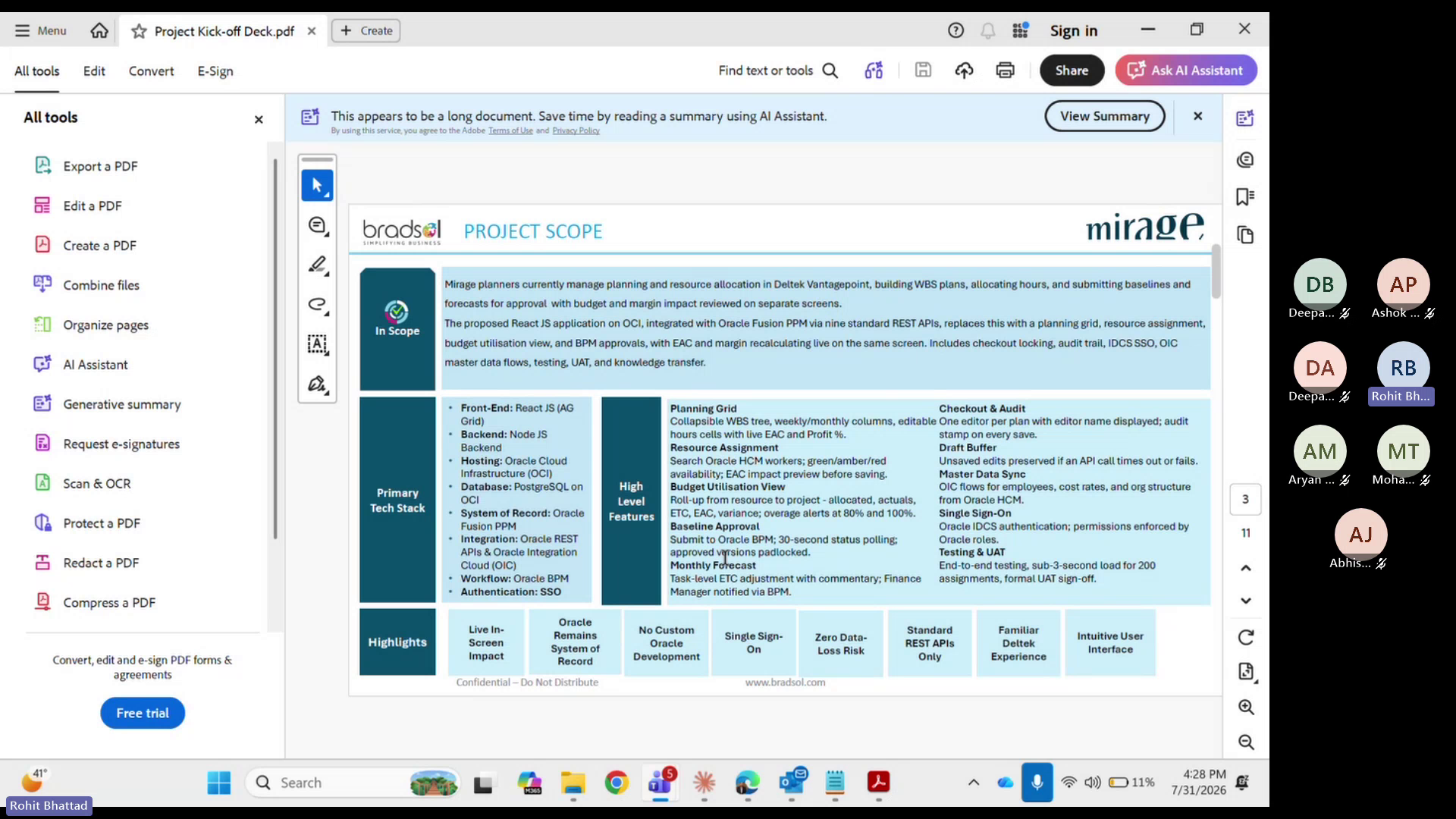Switch to the Edit tab

pos(94,71)
